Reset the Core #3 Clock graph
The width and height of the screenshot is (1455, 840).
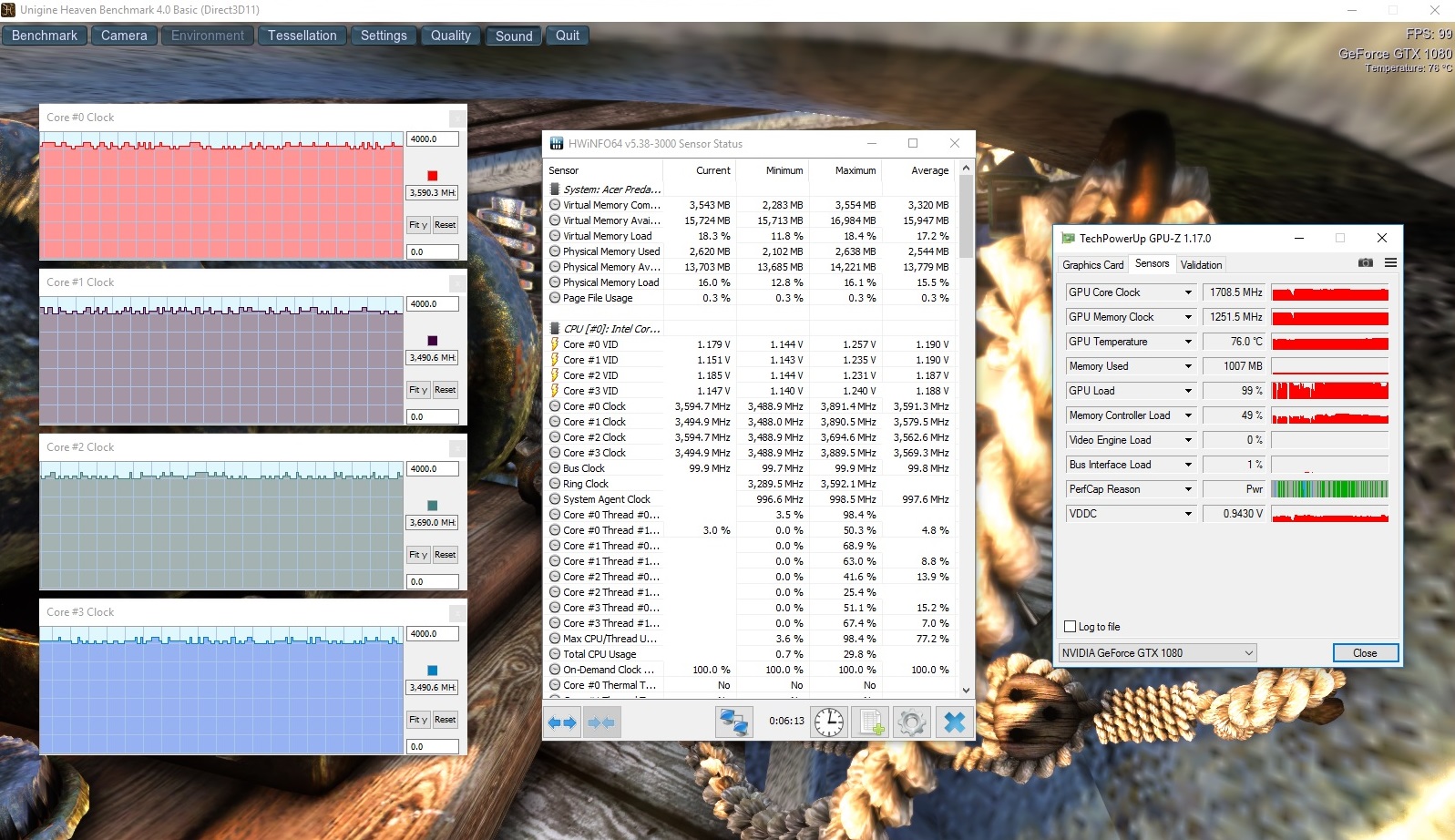coord(445,720)
